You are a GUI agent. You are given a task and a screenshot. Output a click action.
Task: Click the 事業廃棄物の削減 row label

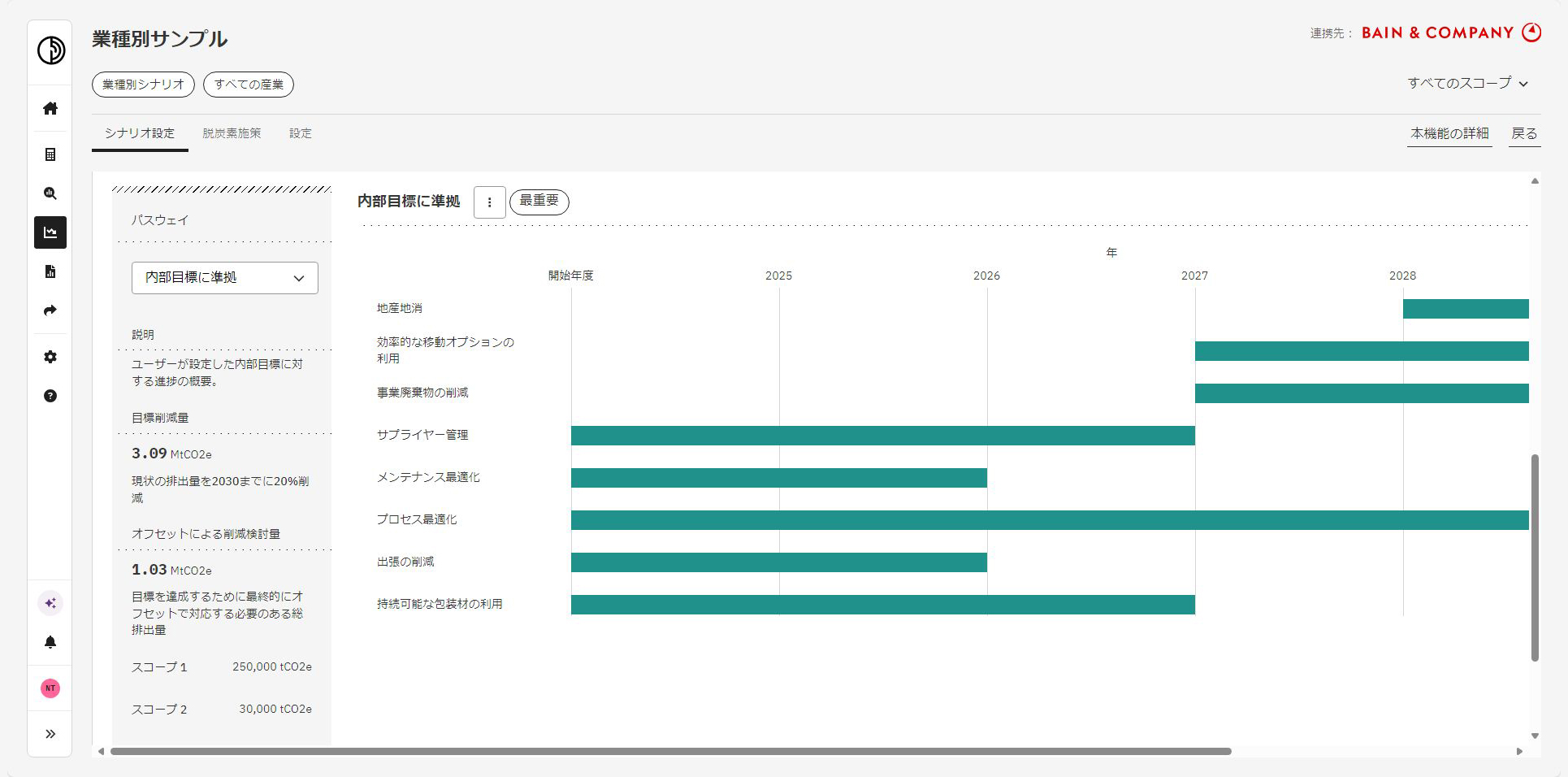point(422,393)
